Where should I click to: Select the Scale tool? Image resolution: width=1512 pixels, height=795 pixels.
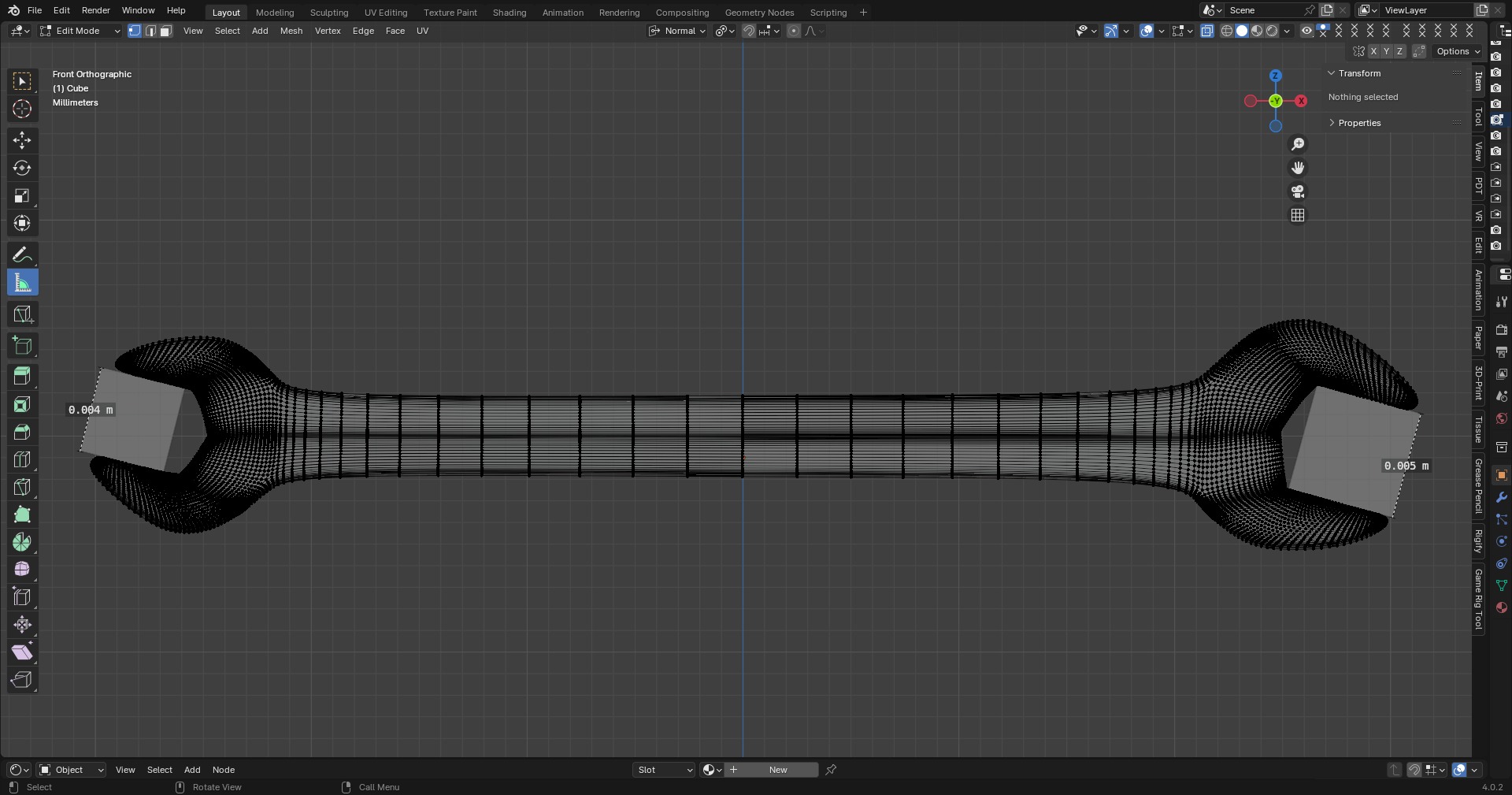(22, 195)
